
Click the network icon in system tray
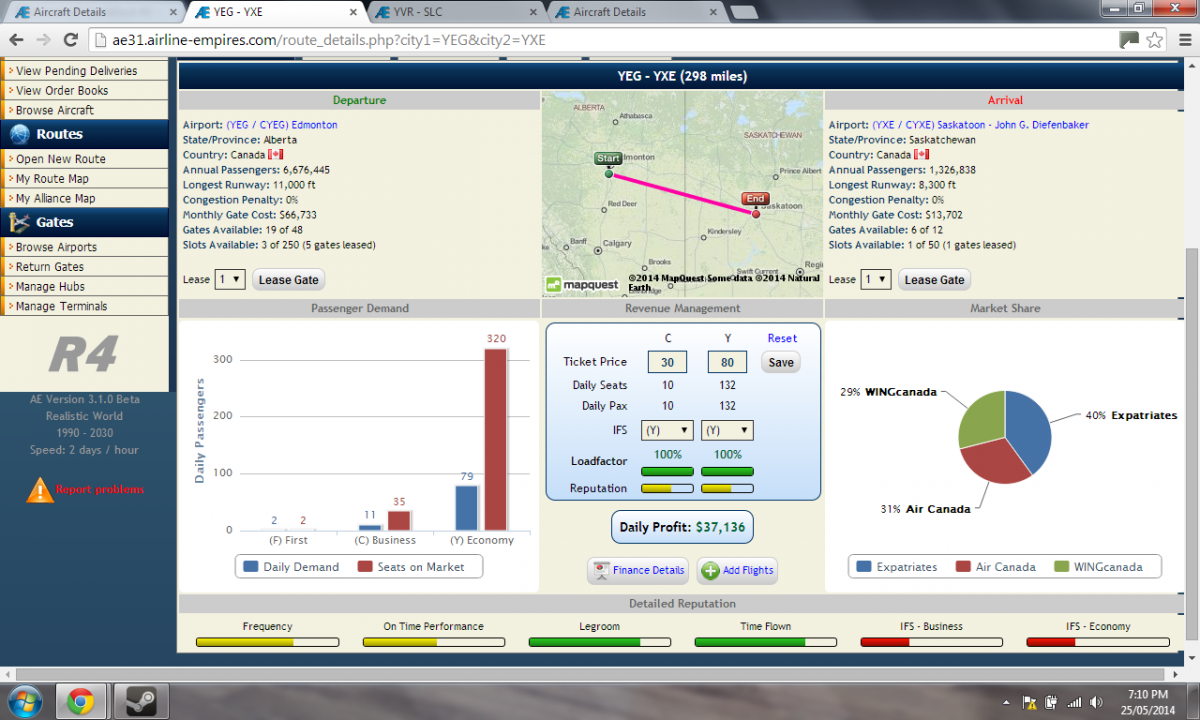[1073, 702]
